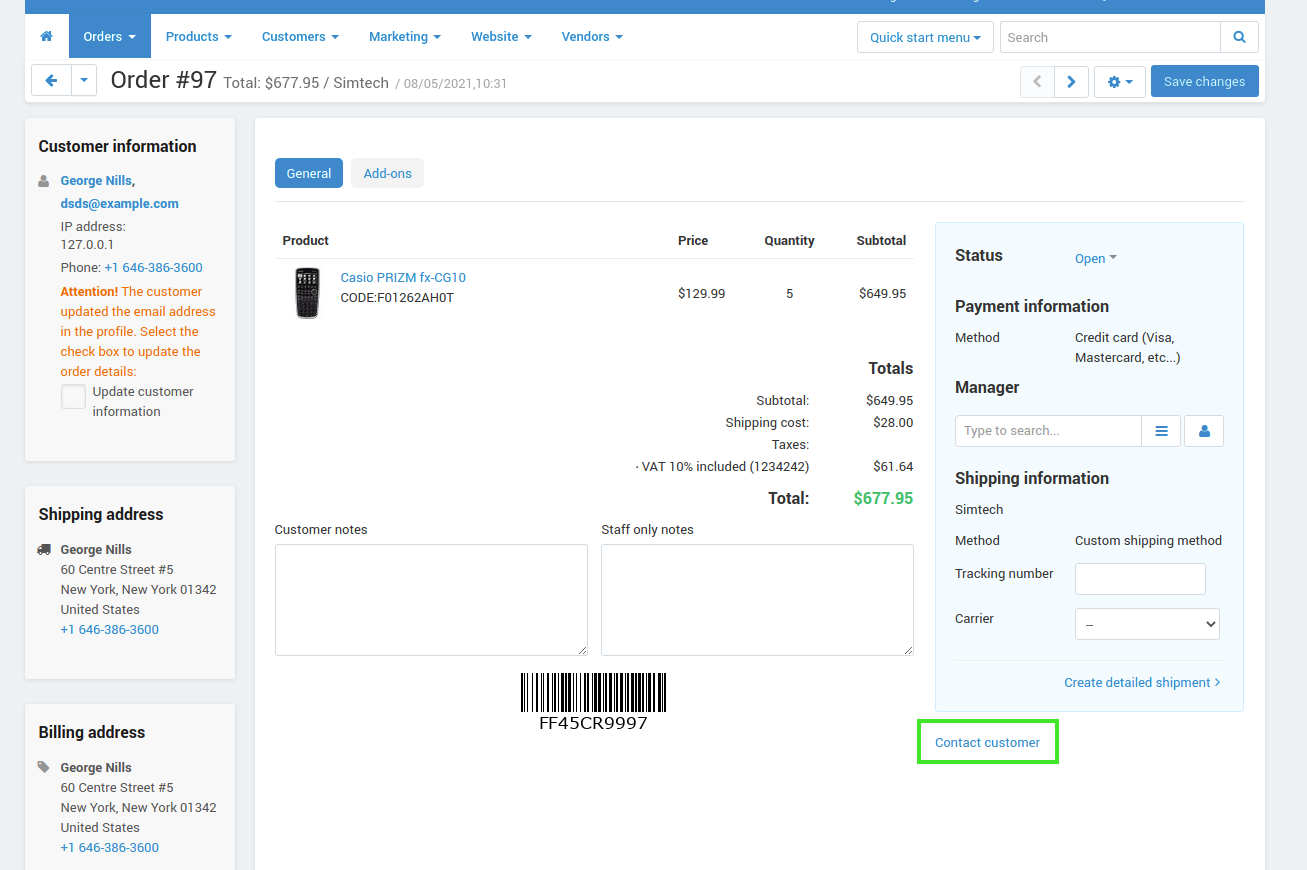The width and height of the screenshot is (1307, 870).
Task: Change order status Open dropdown
Action: (x=1095, y=258)
